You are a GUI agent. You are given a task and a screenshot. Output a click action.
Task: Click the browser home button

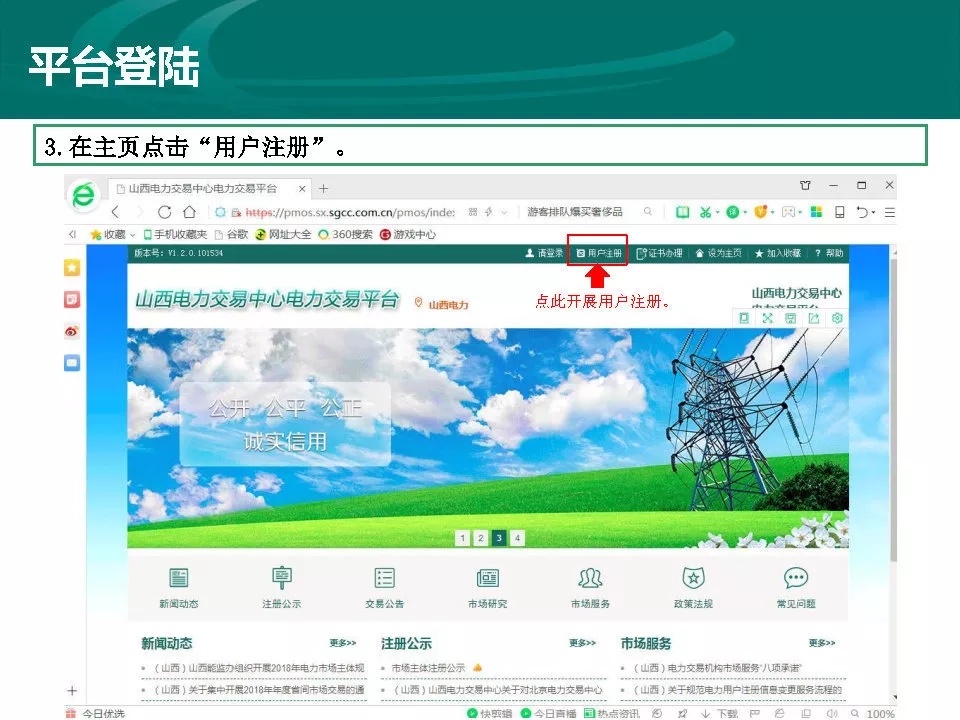point(189,212)
